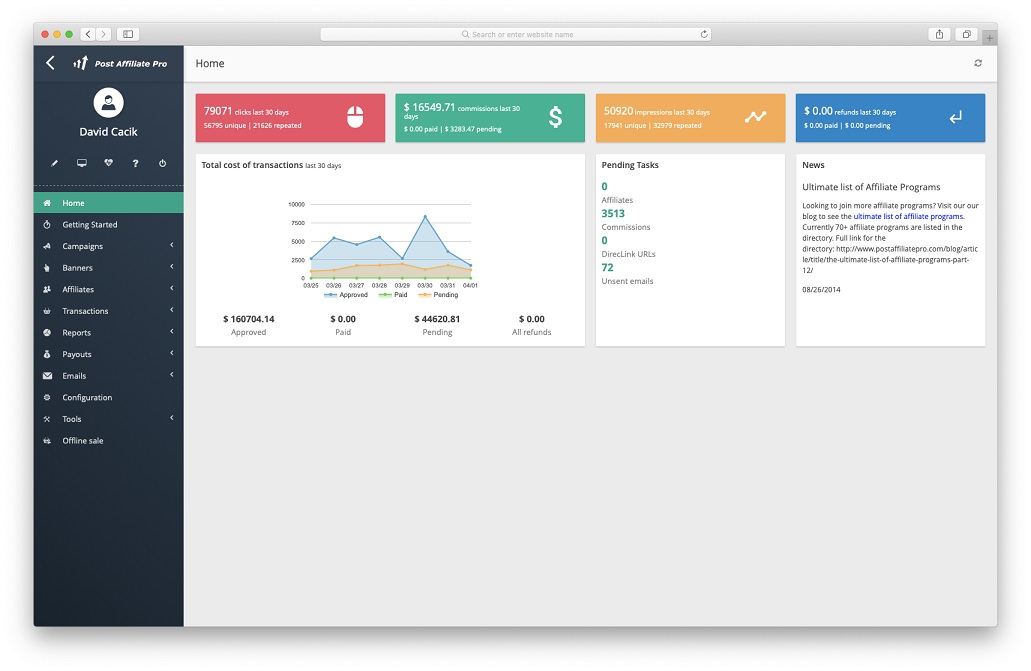Viewport: 1031px width, 671px height.
Task: Open the ultimate list of affiliate programs link
Action: tap(908, 215)
